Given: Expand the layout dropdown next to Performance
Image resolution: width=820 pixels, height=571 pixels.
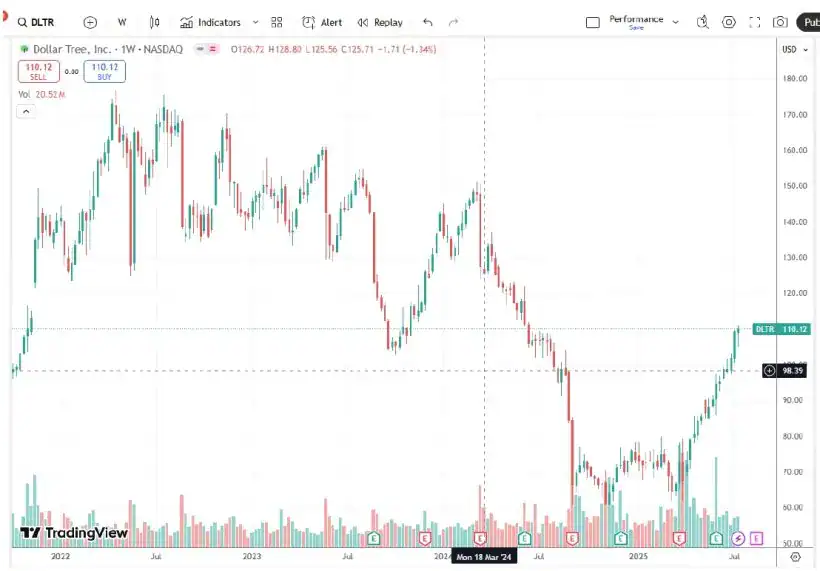Looking at the screenshot, I should point(676,22).
